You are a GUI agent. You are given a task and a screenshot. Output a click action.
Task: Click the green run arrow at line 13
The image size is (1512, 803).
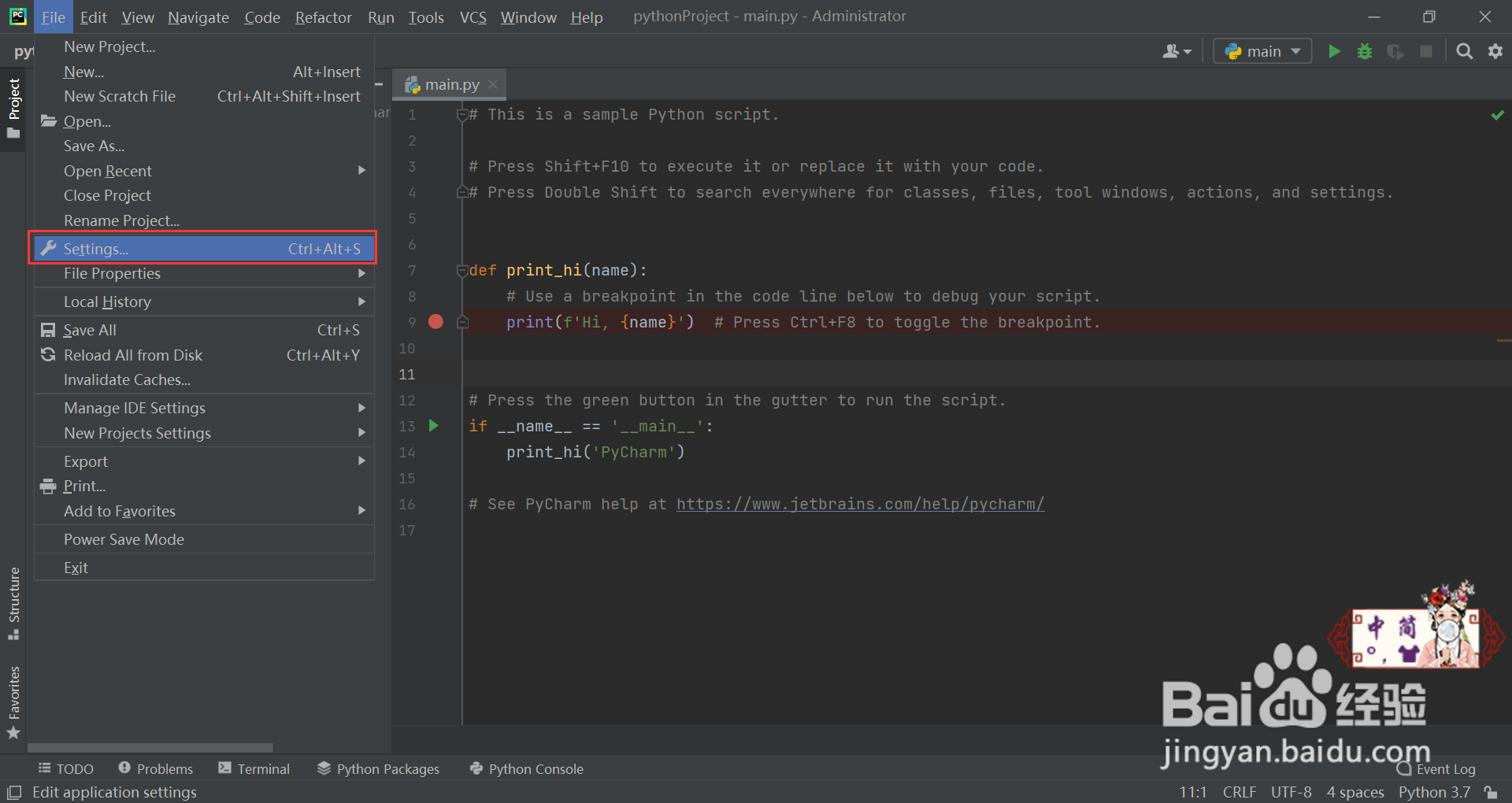pyautogui.click(x=433, y=426)
